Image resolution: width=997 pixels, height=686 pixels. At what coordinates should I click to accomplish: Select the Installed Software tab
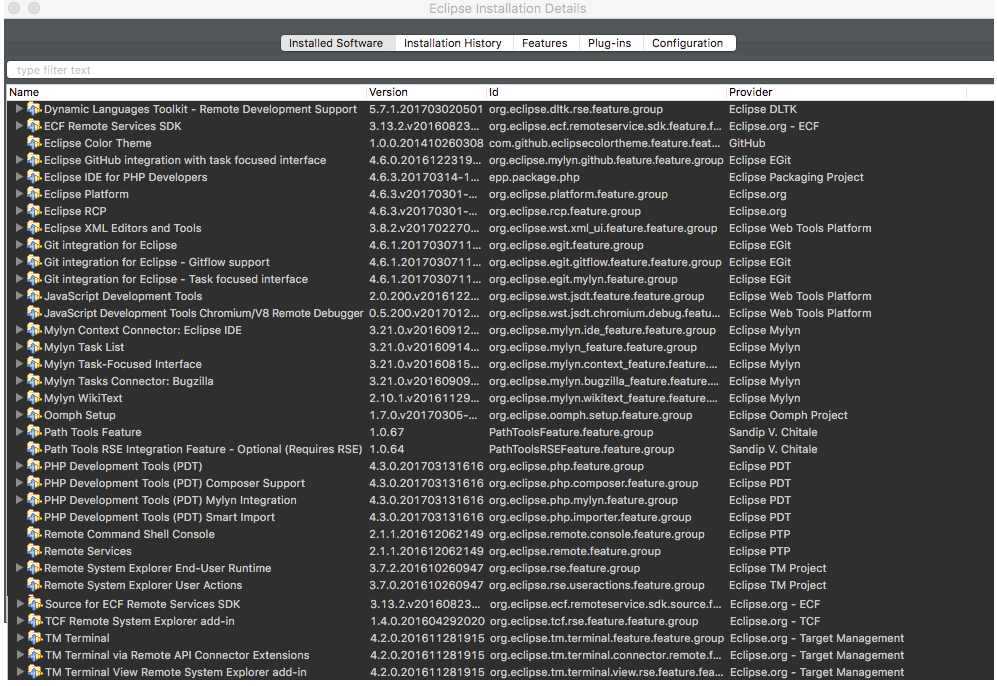[x=336, y=43]
